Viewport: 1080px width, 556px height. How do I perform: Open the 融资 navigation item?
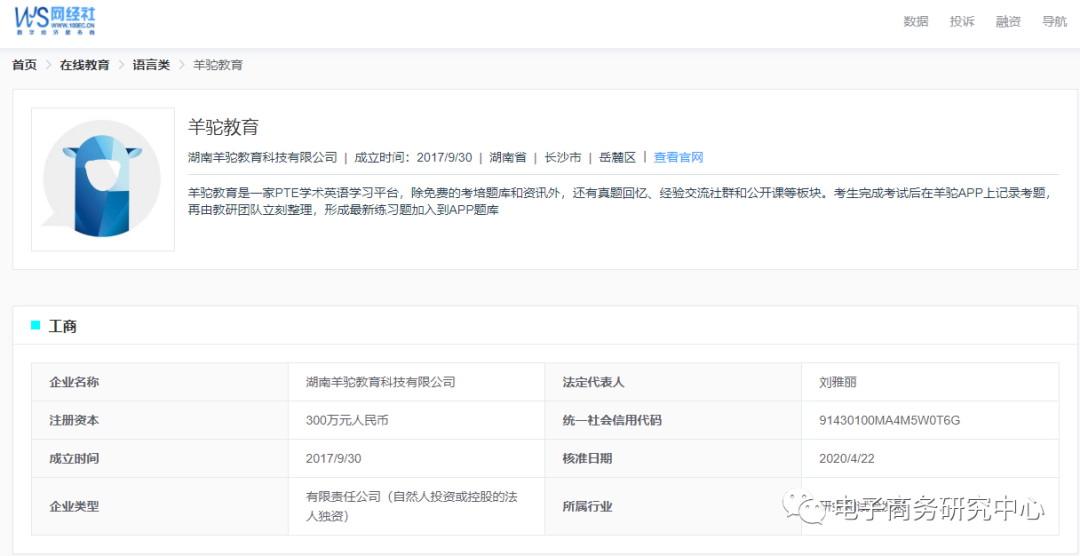click(x=1008, y=21)
